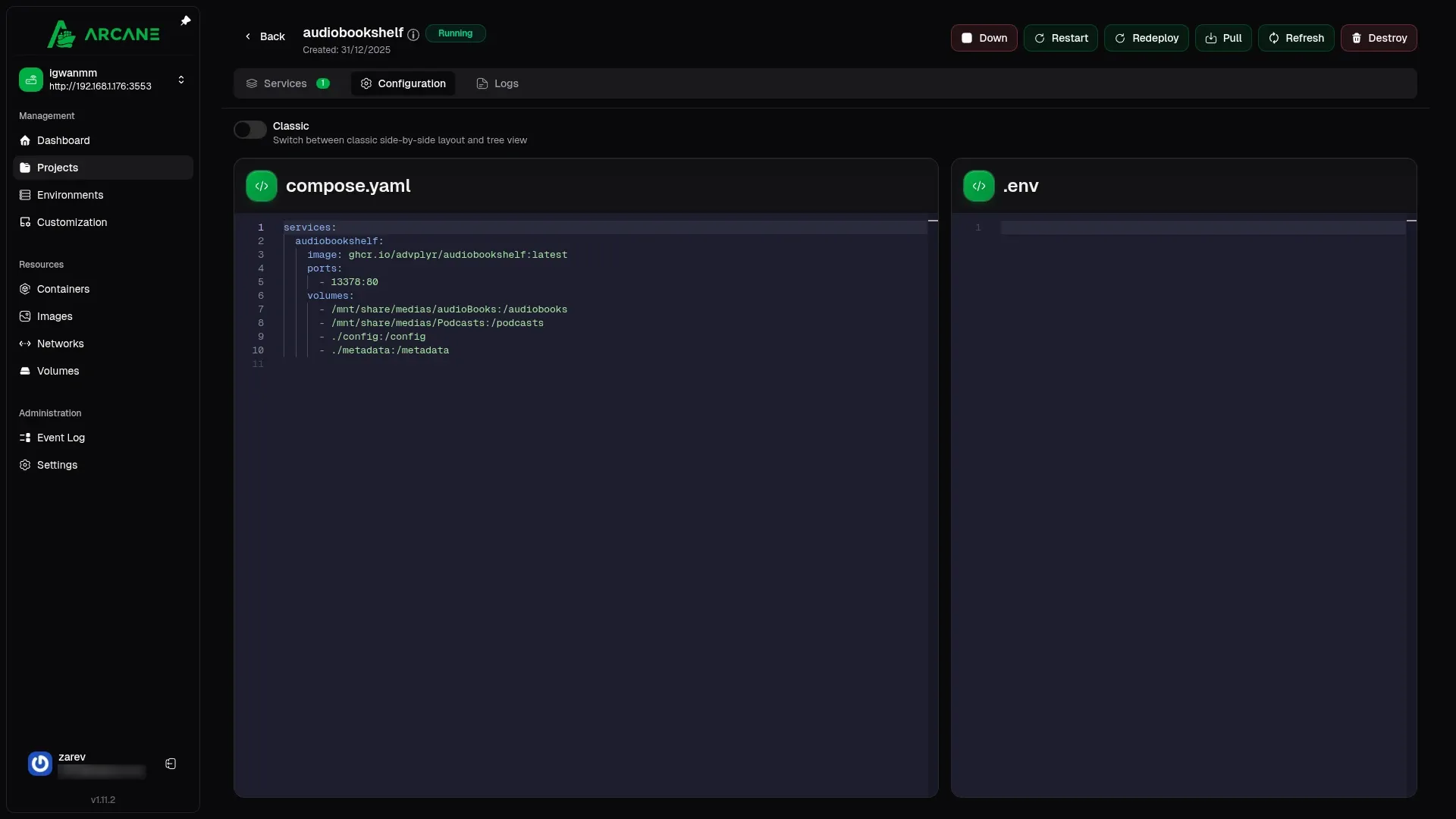Bring the project Down

984,38
